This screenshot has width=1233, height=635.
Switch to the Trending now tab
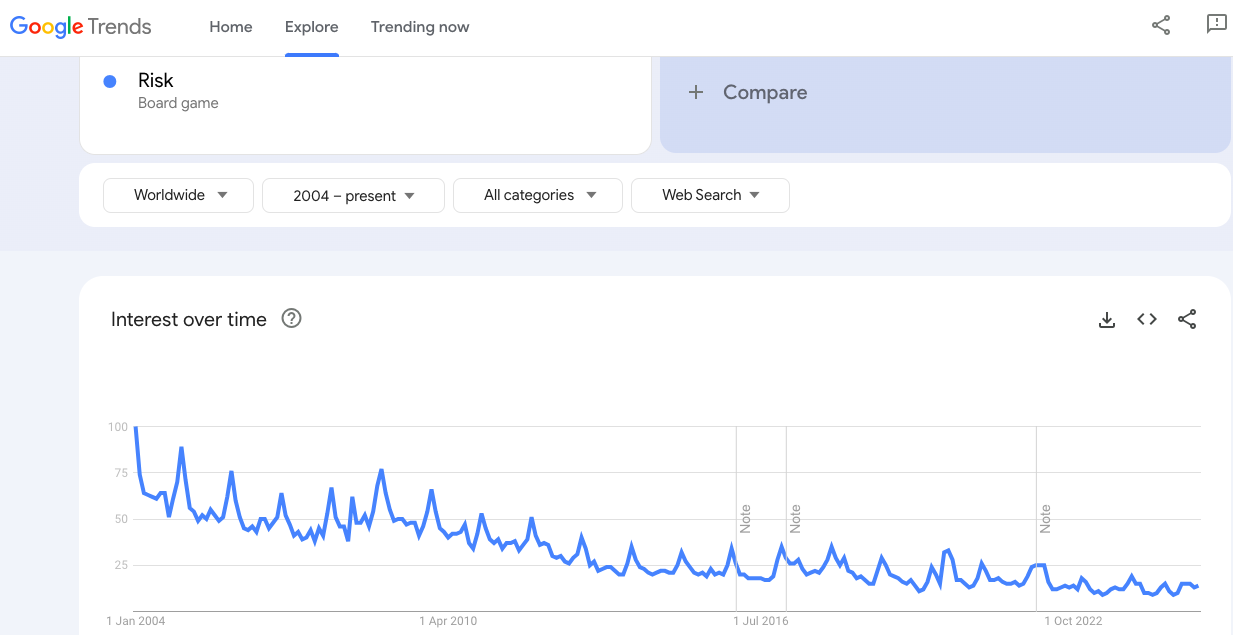pyautogui.click(x=420, y=27)
